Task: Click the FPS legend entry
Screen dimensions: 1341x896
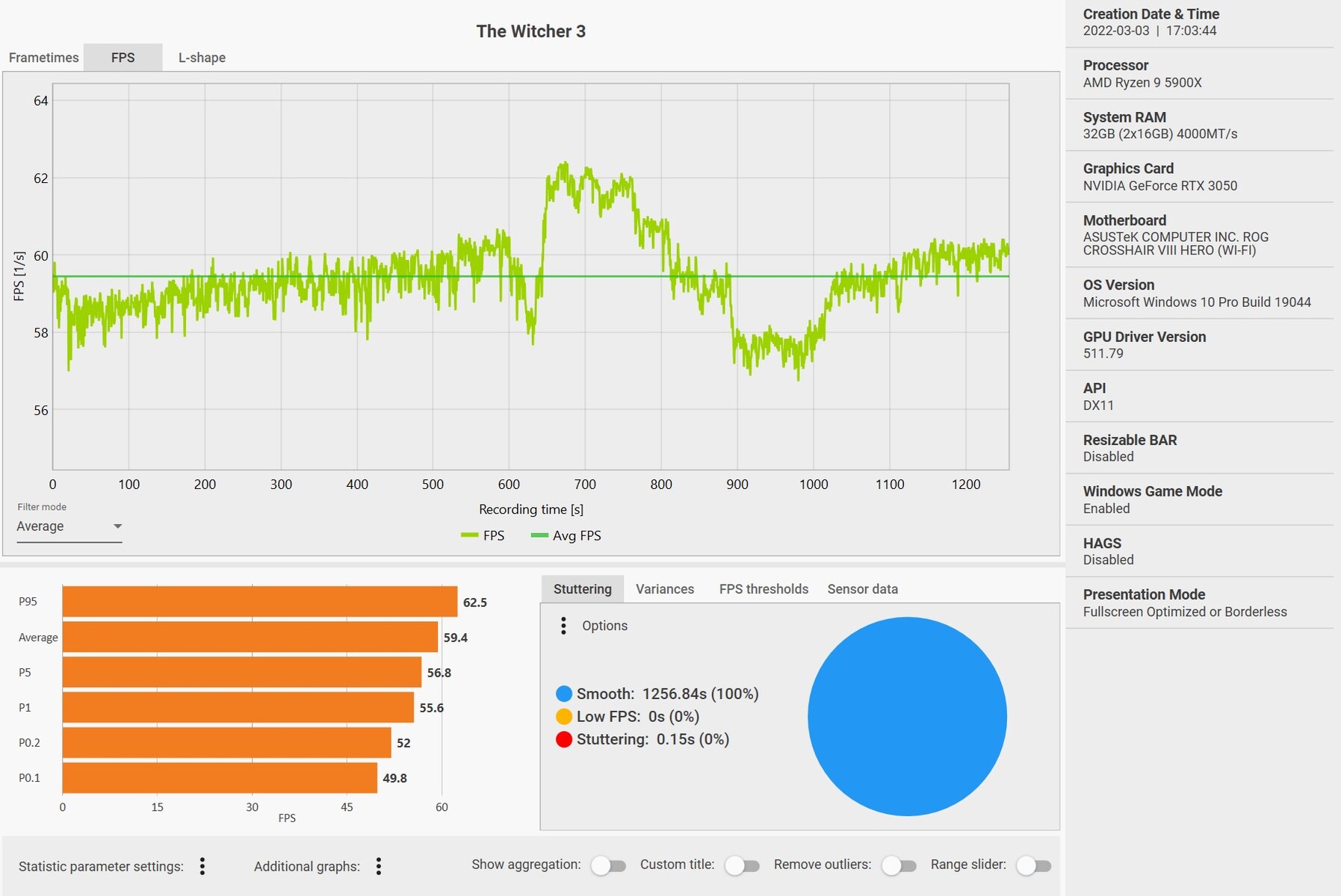Action: [483, 535]
